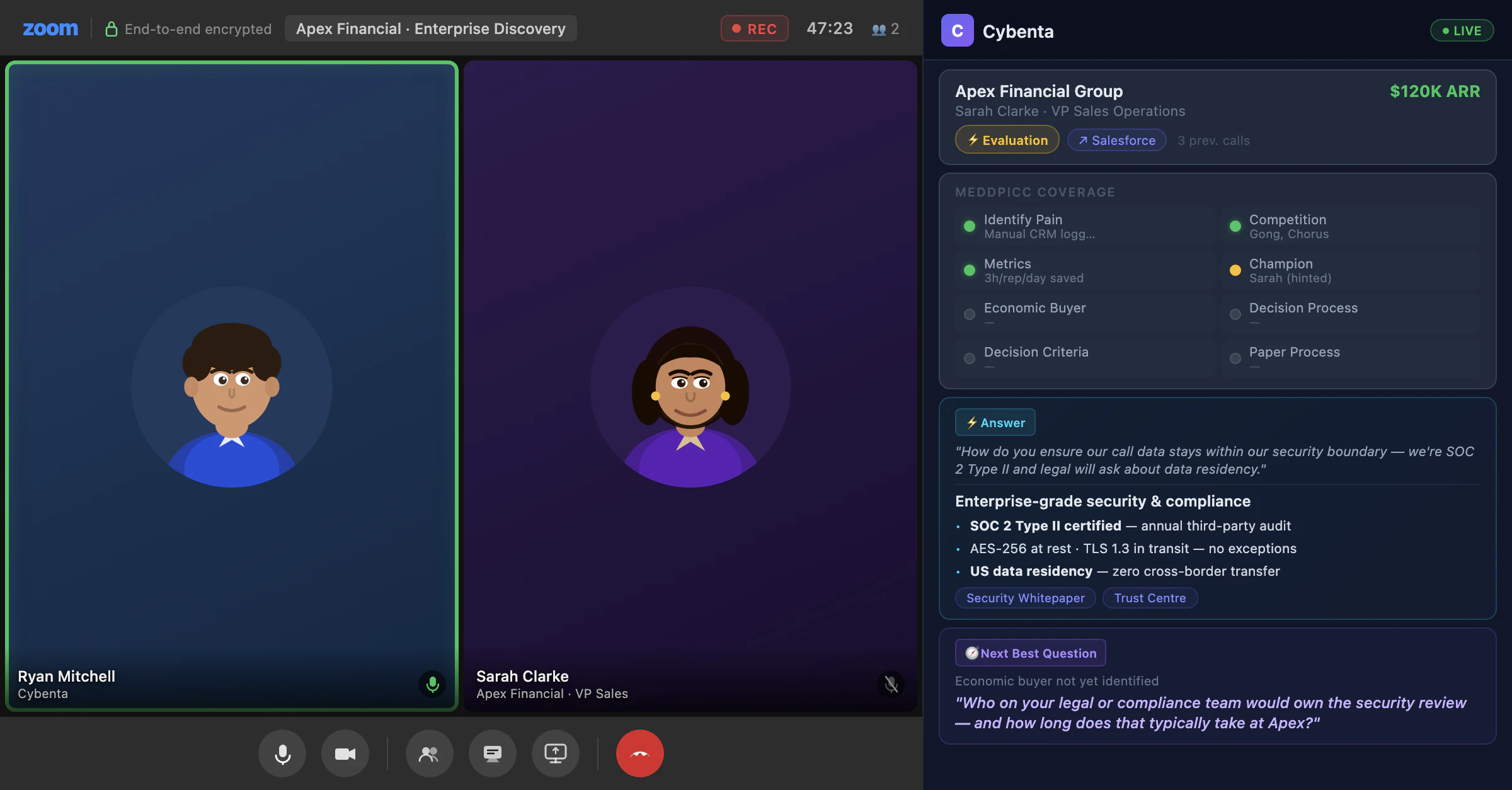
Task: Open the chat panel icon
Action: [492, 753]
